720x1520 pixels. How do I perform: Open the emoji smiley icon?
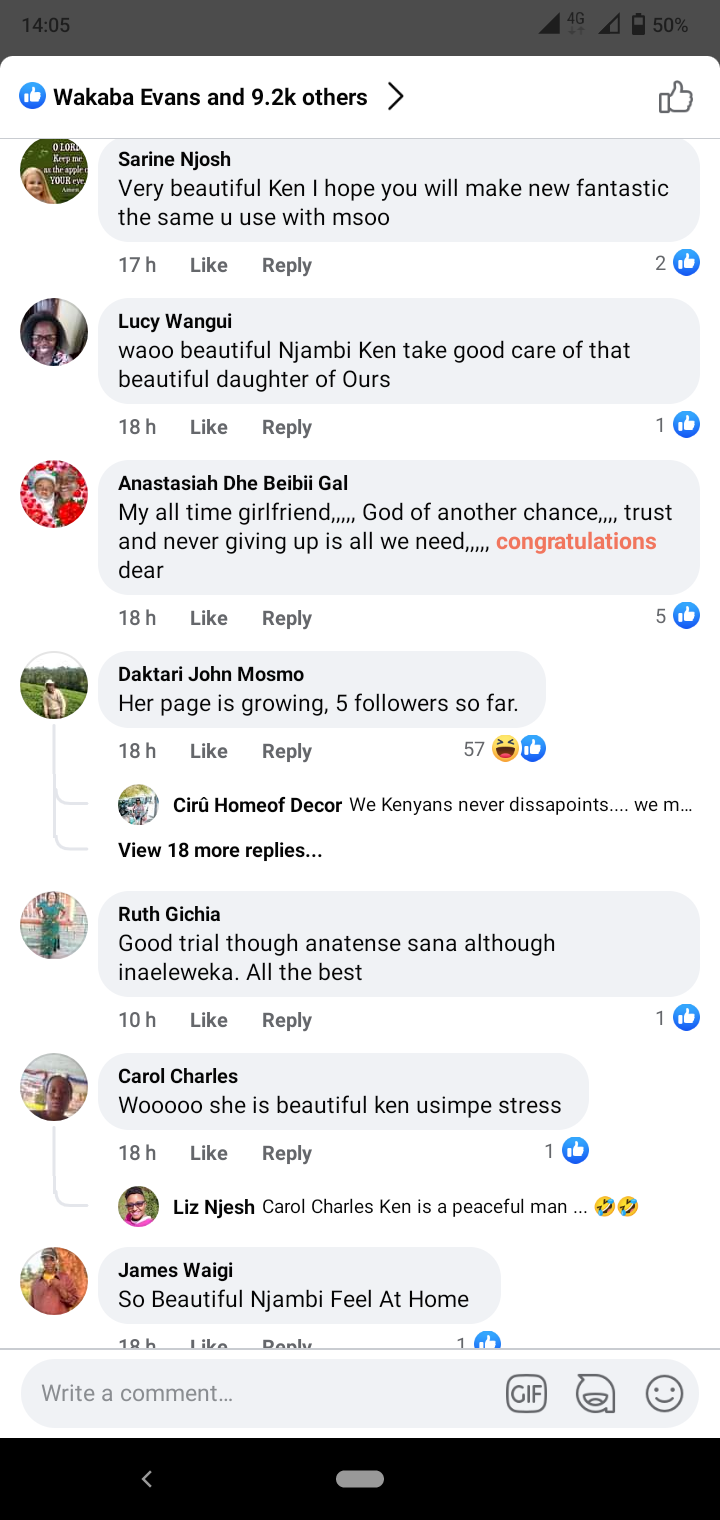(664, 1393)
